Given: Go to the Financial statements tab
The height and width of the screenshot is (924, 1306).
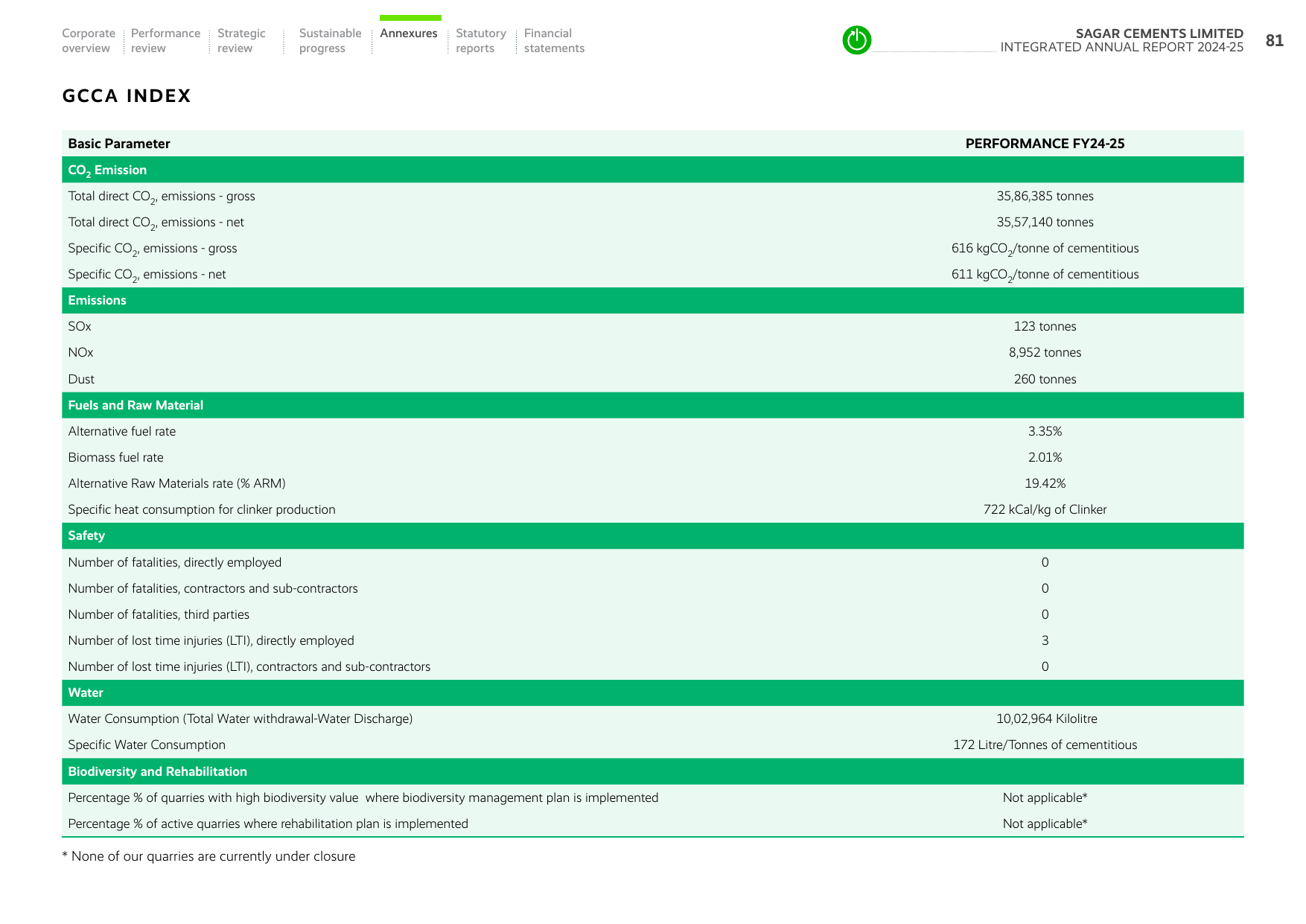Looking at the screenshot, I should (554, 41).
